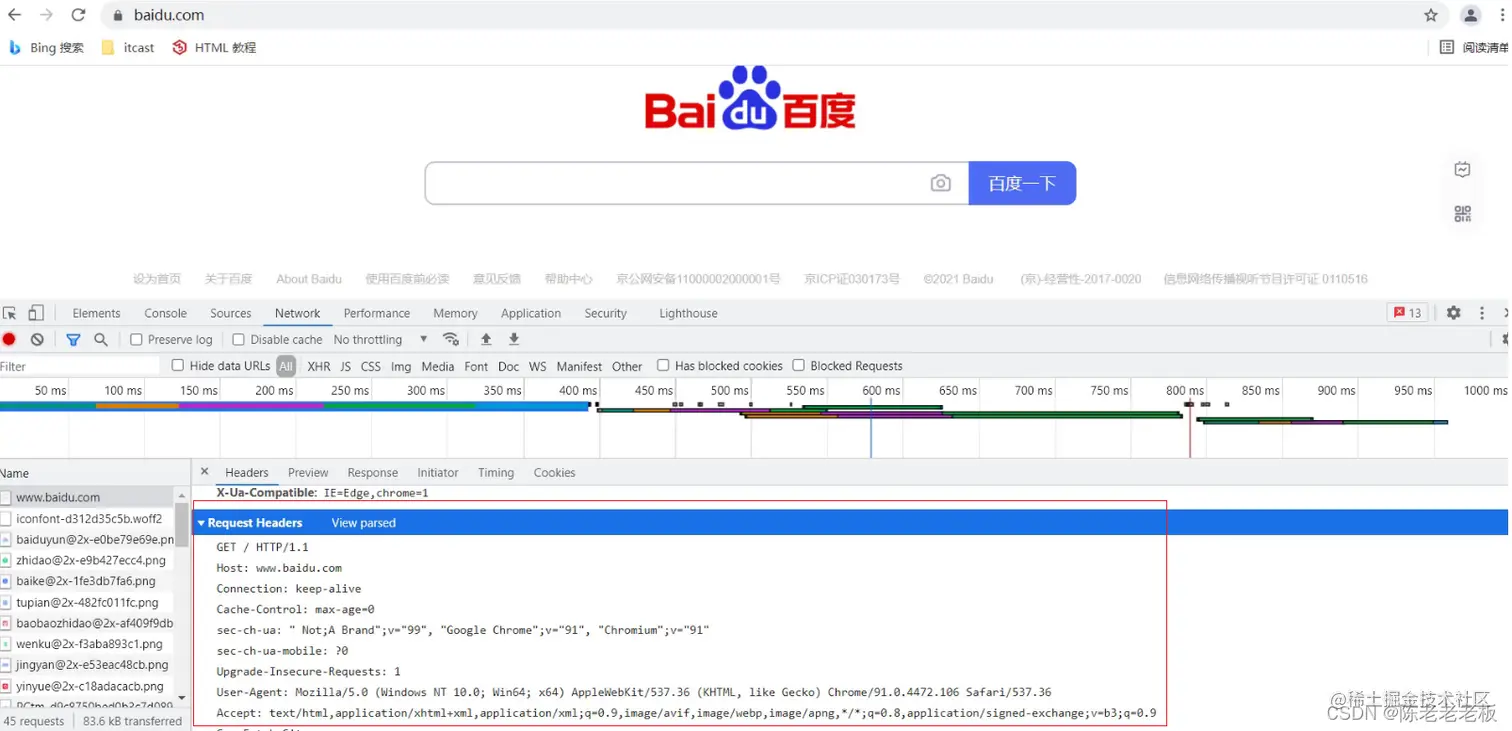Select the XHR filter type
The image size is (1512, 731).
[319, 367]
